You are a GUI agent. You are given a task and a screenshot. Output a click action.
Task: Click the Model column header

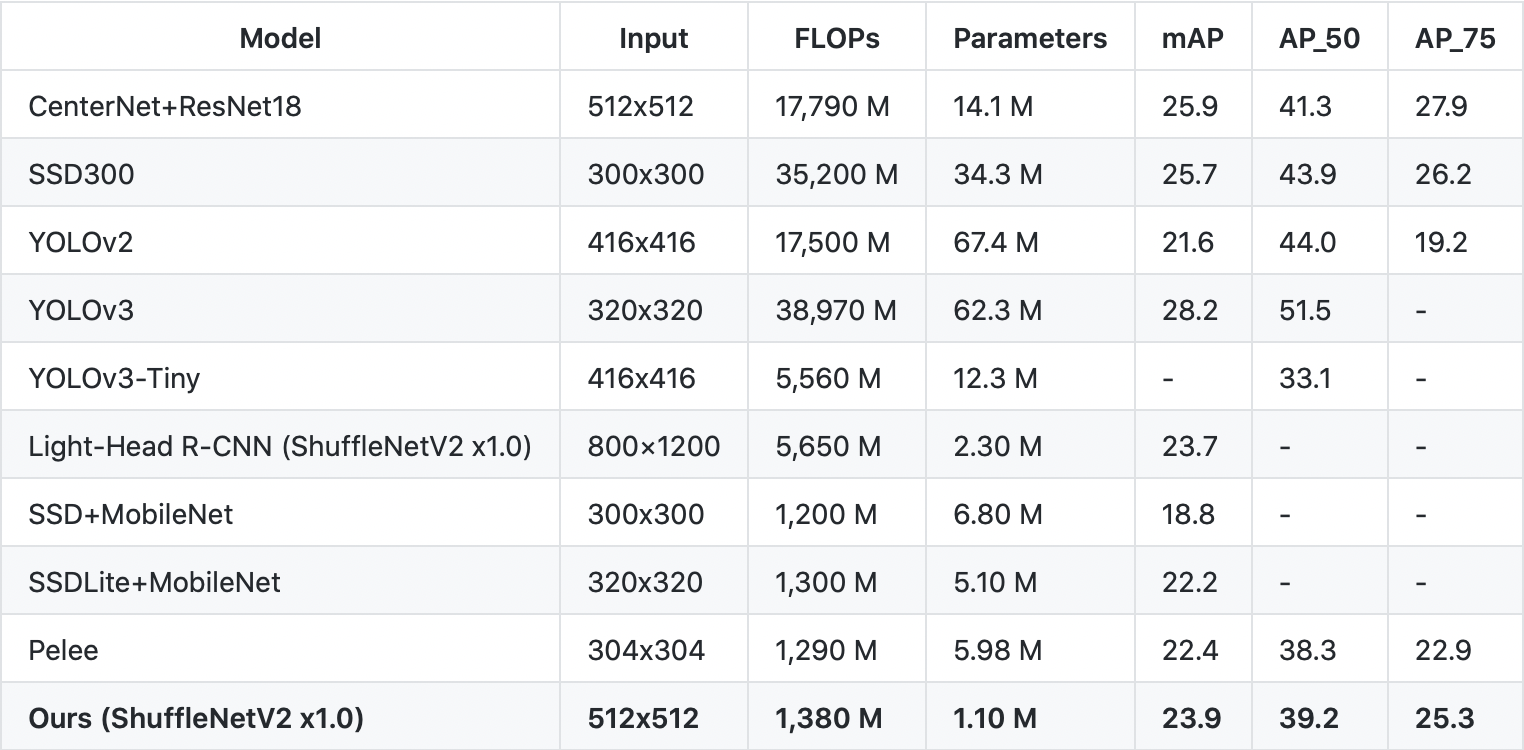point(280,38)
